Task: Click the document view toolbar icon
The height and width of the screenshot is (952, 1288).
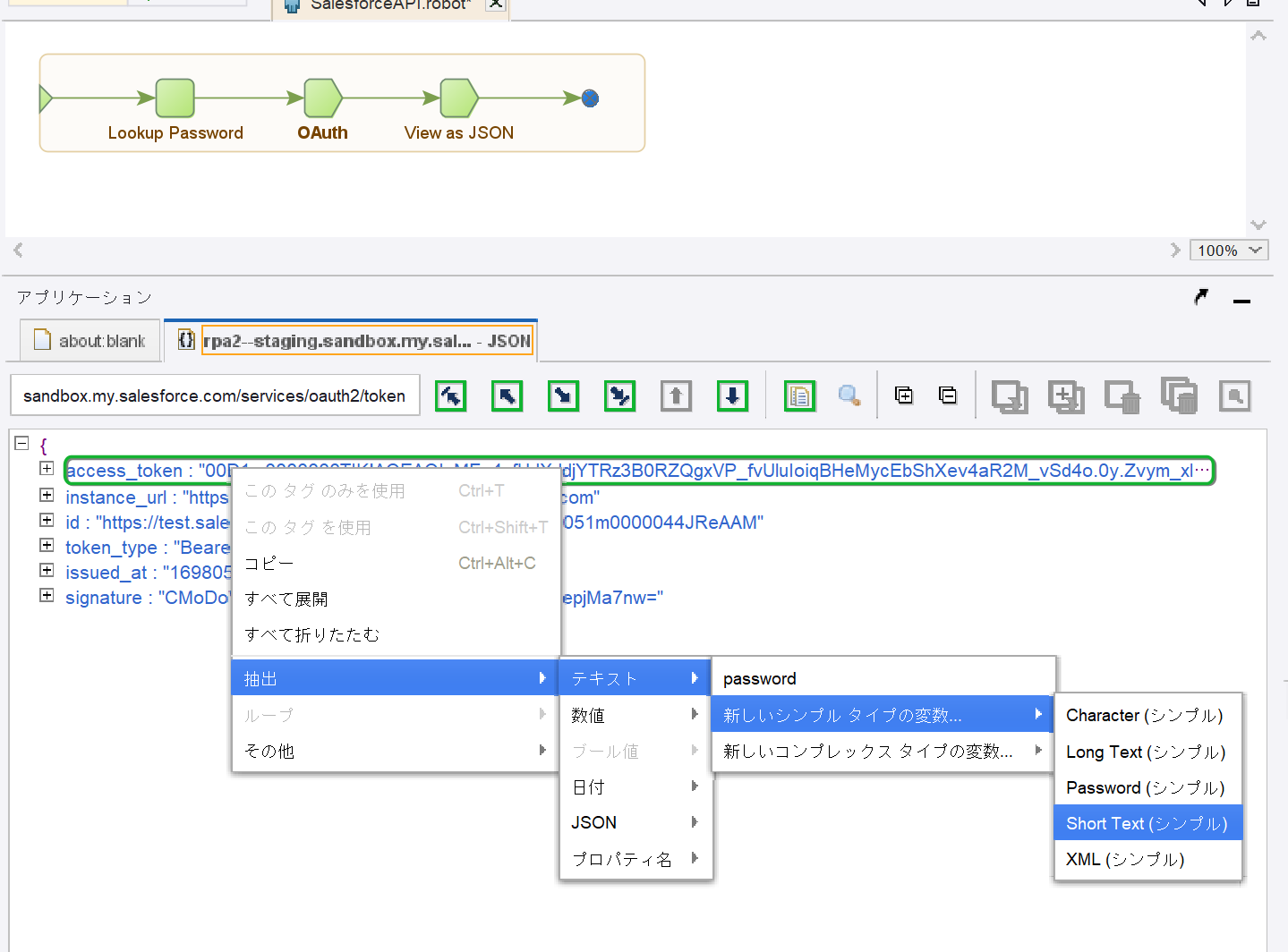Action: (x=799, y=395)
